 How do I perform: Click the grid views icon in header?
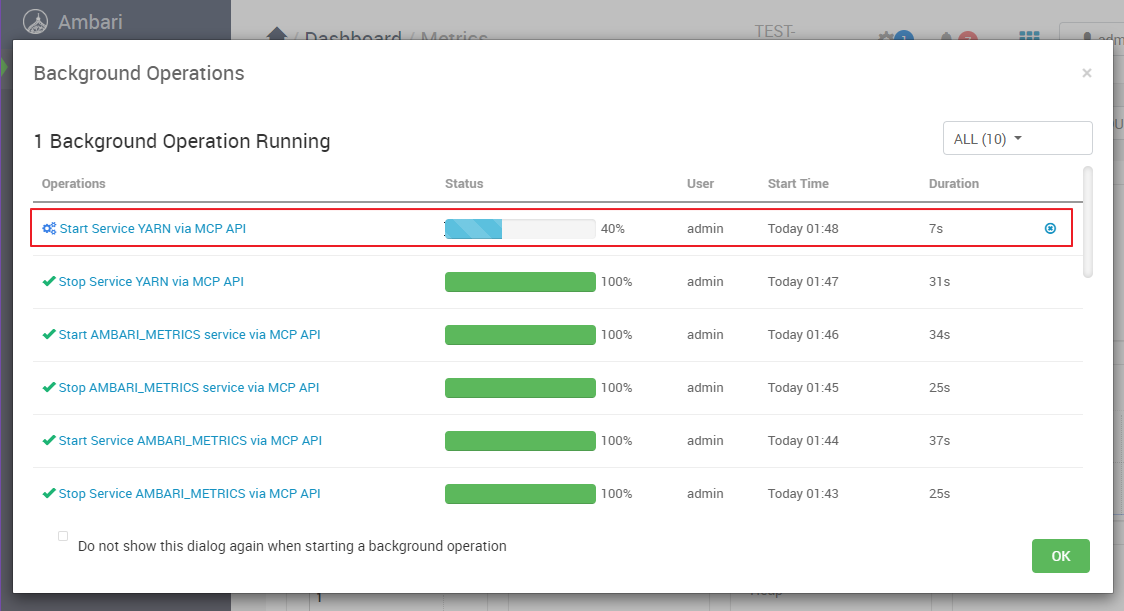[x=1029, y=35]
